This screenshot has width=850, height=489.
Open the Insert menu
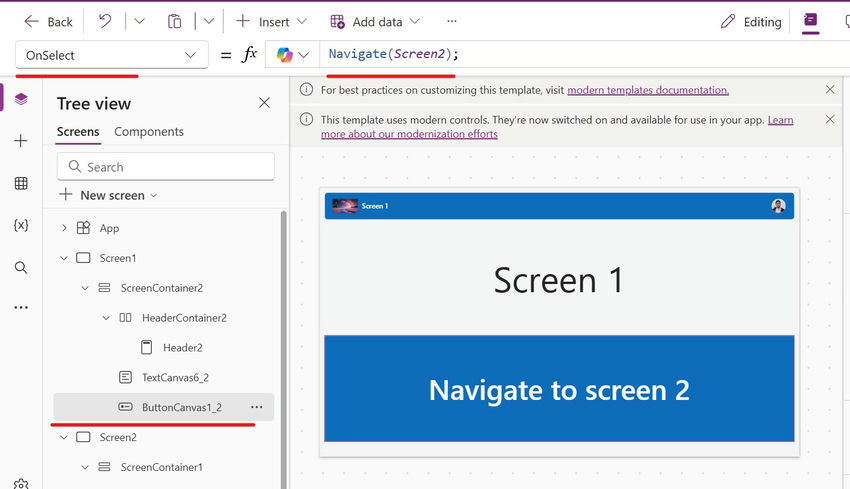coord(272,22)
